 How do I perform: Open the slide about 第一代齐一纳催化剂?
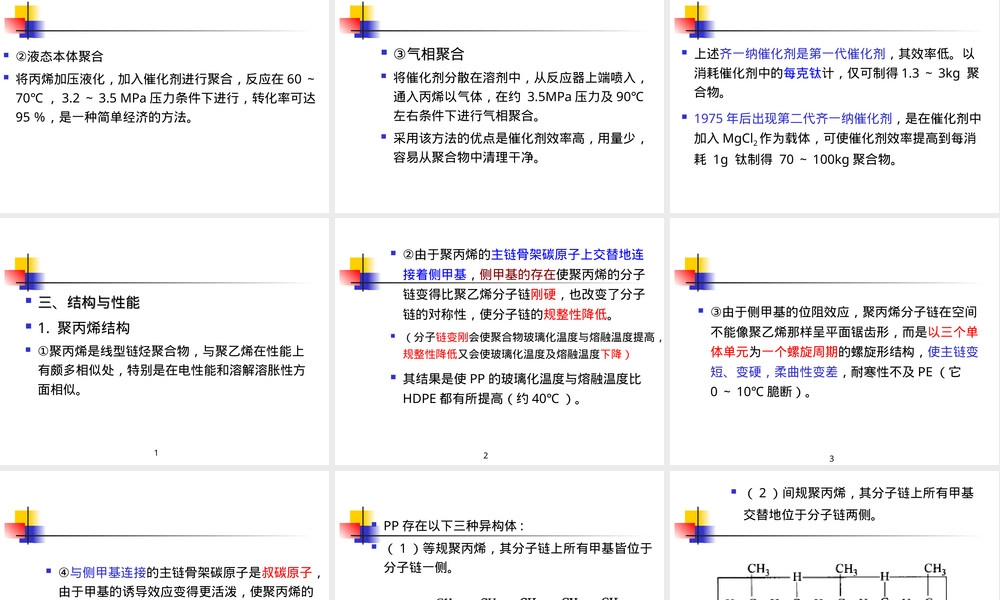tap(834, 106)
